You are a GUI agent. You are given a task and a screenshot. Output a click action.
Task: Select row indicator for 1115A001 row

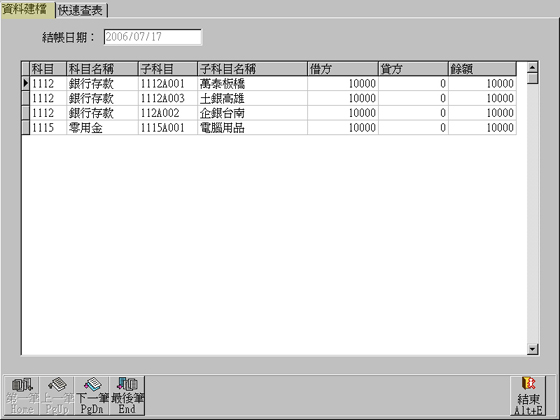coord(25,128)
